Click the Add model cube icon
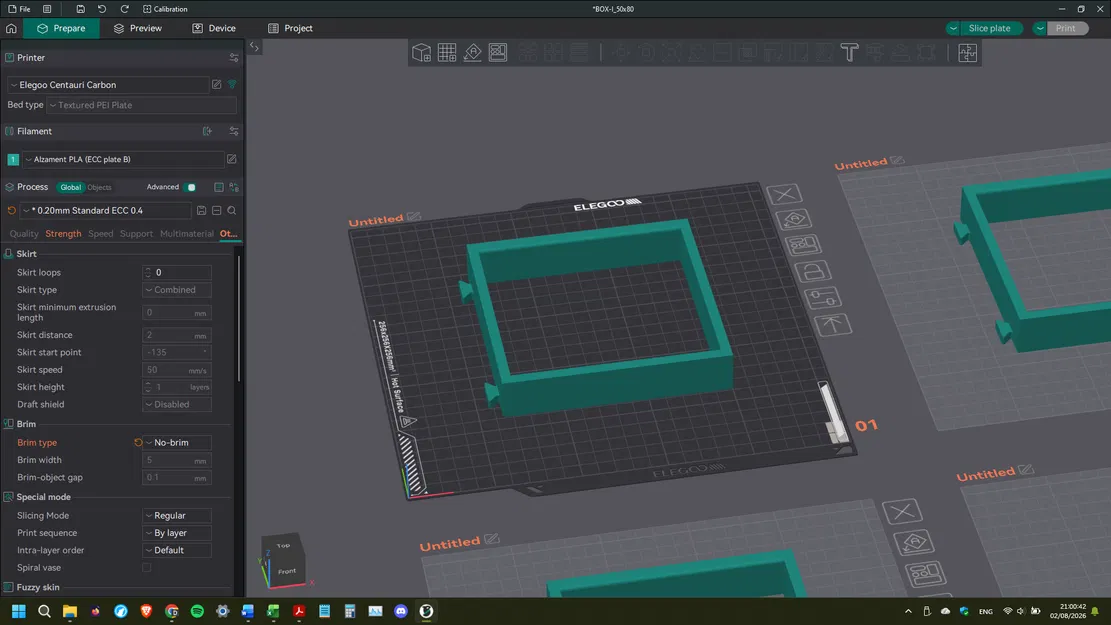The height and width of the screenshot is (625, 1111). click(x=422, y=53)
